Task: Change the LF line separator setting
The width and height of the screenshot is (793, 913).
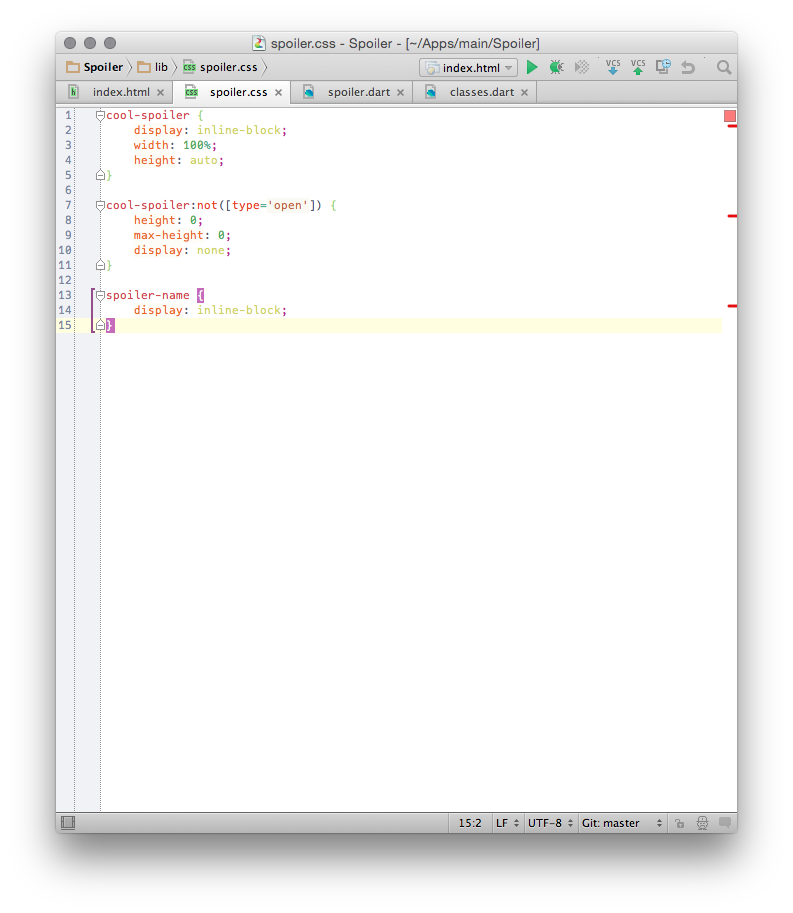Action: [x=507, y=823]
